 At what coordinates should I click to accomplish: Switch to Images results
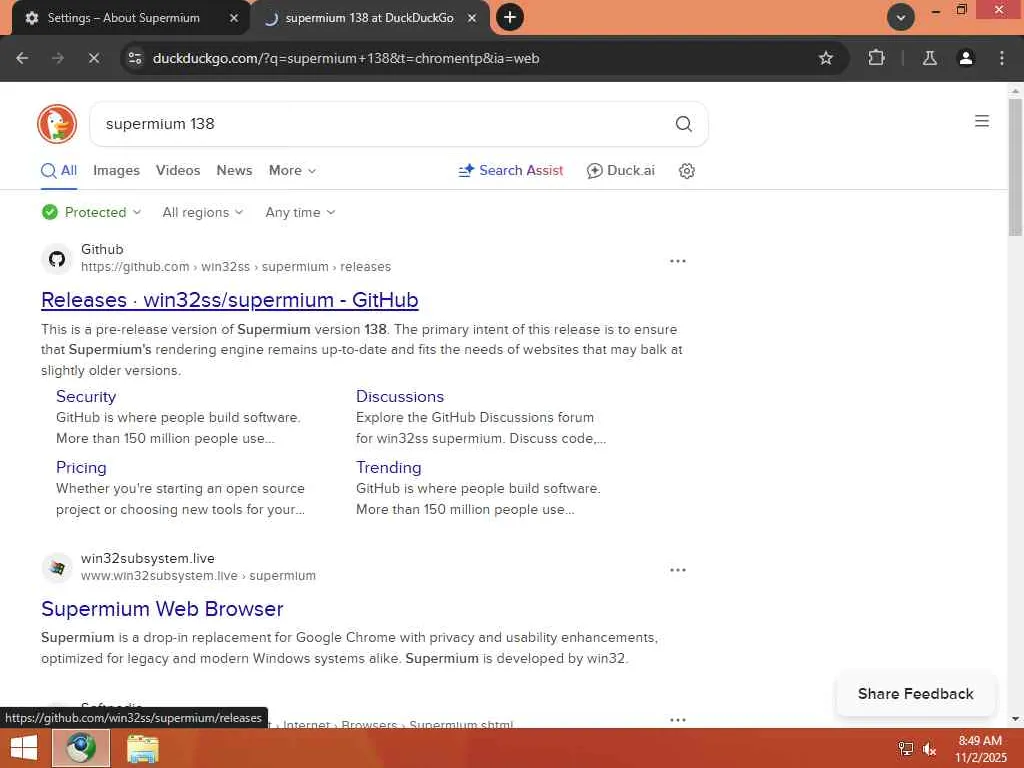click(x=116, y=170)
